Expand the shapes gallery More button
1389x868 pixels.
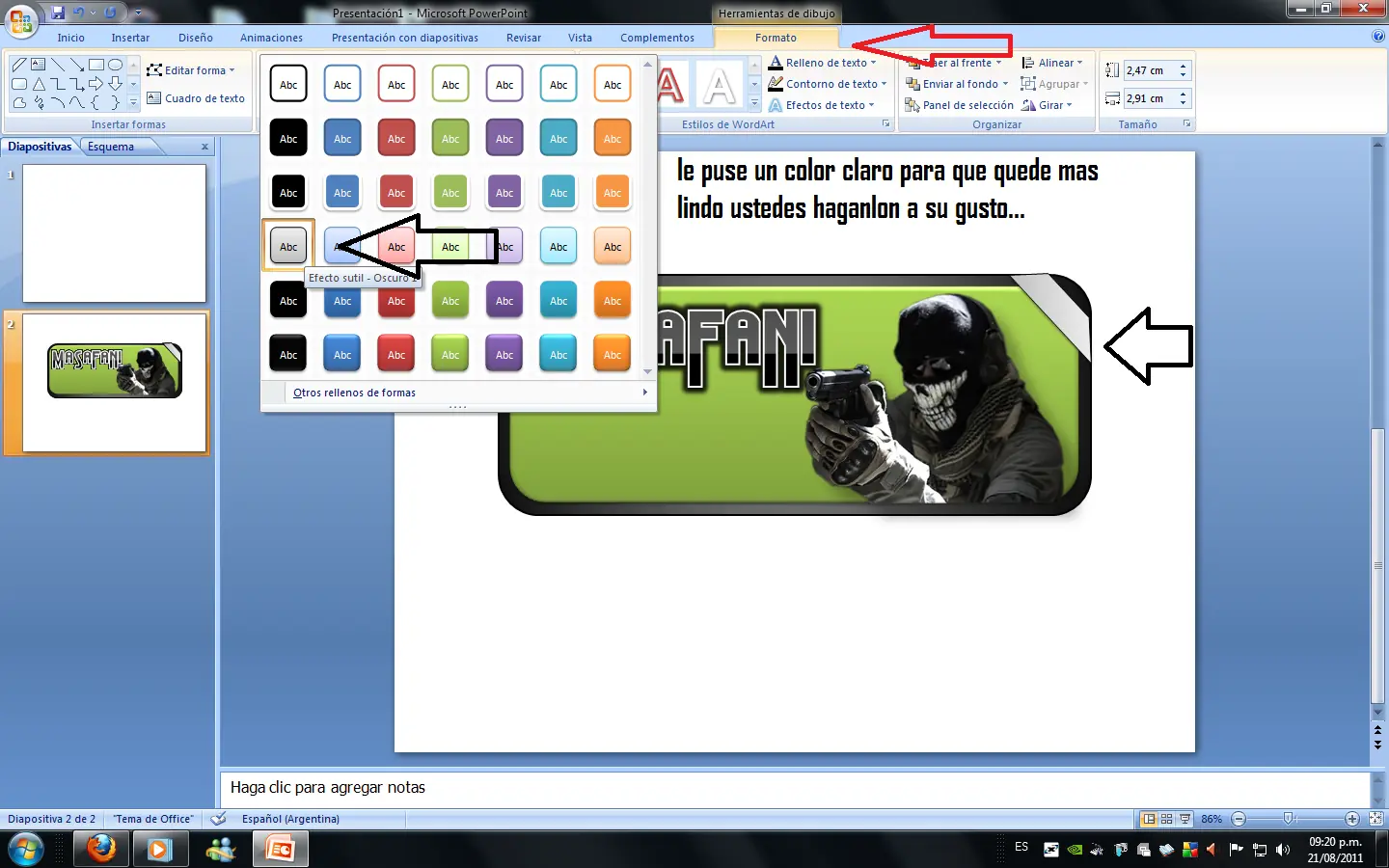click(133, 103)
